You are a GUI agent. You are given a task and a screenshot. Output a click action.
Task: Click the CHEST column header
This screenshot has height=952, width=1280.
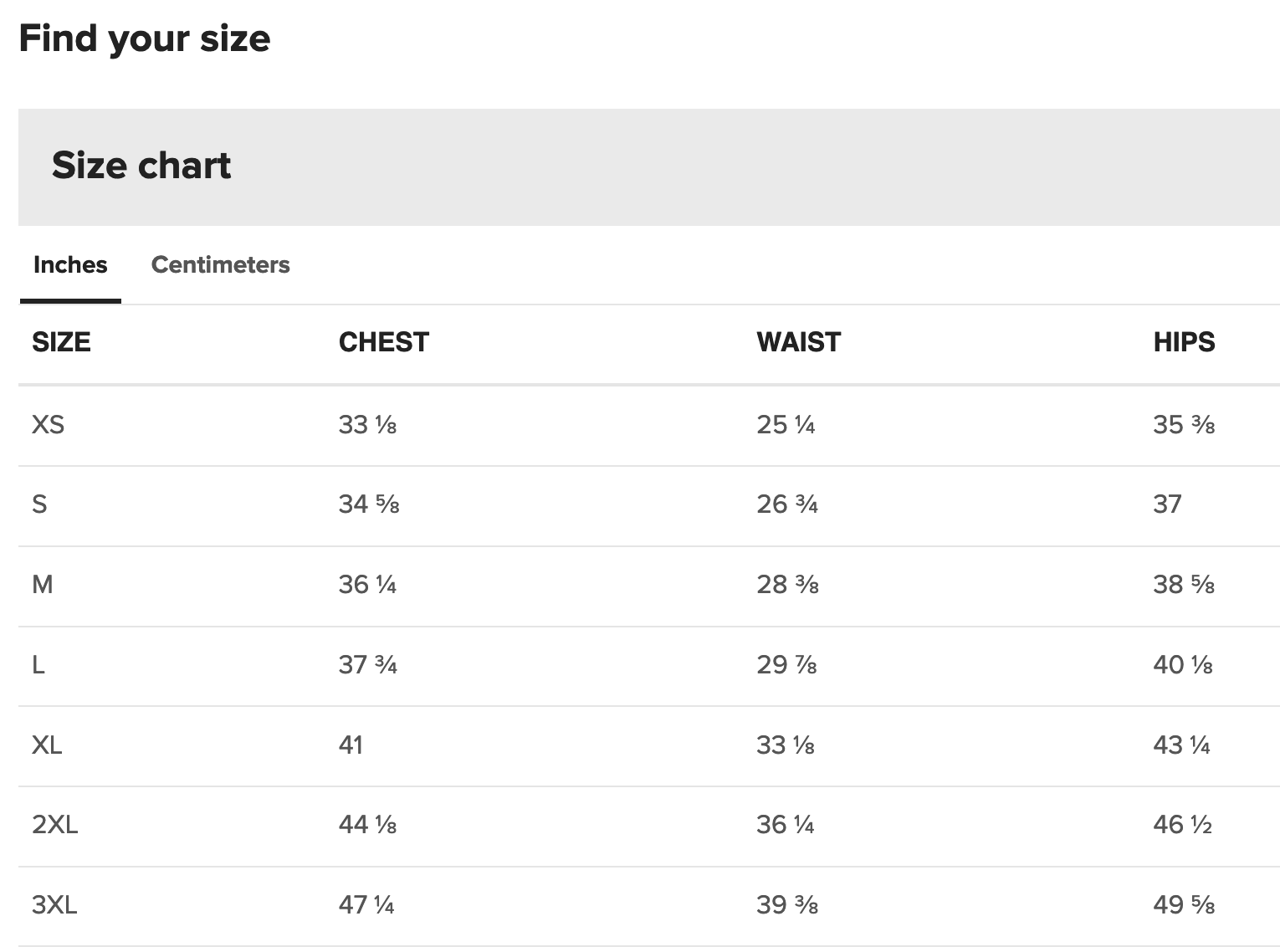point(383,341)
